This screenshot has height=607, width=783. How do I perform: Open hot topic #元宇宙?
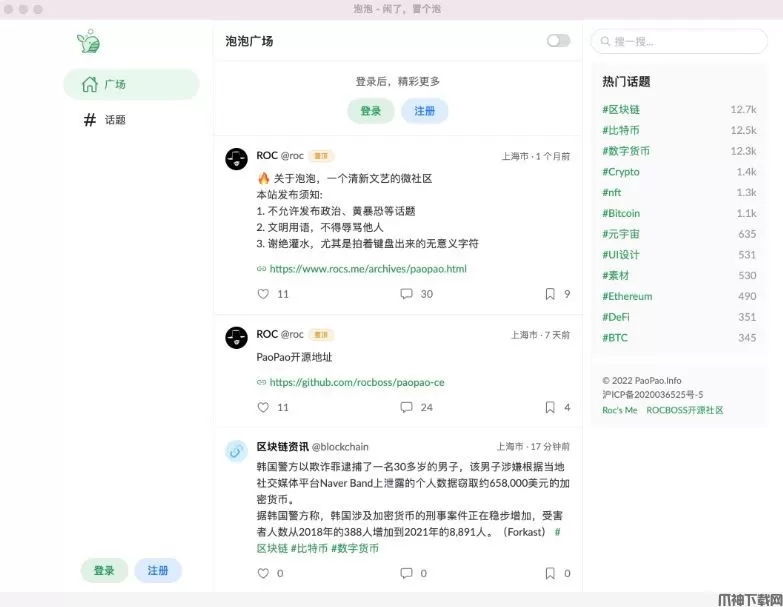[621, 234]
